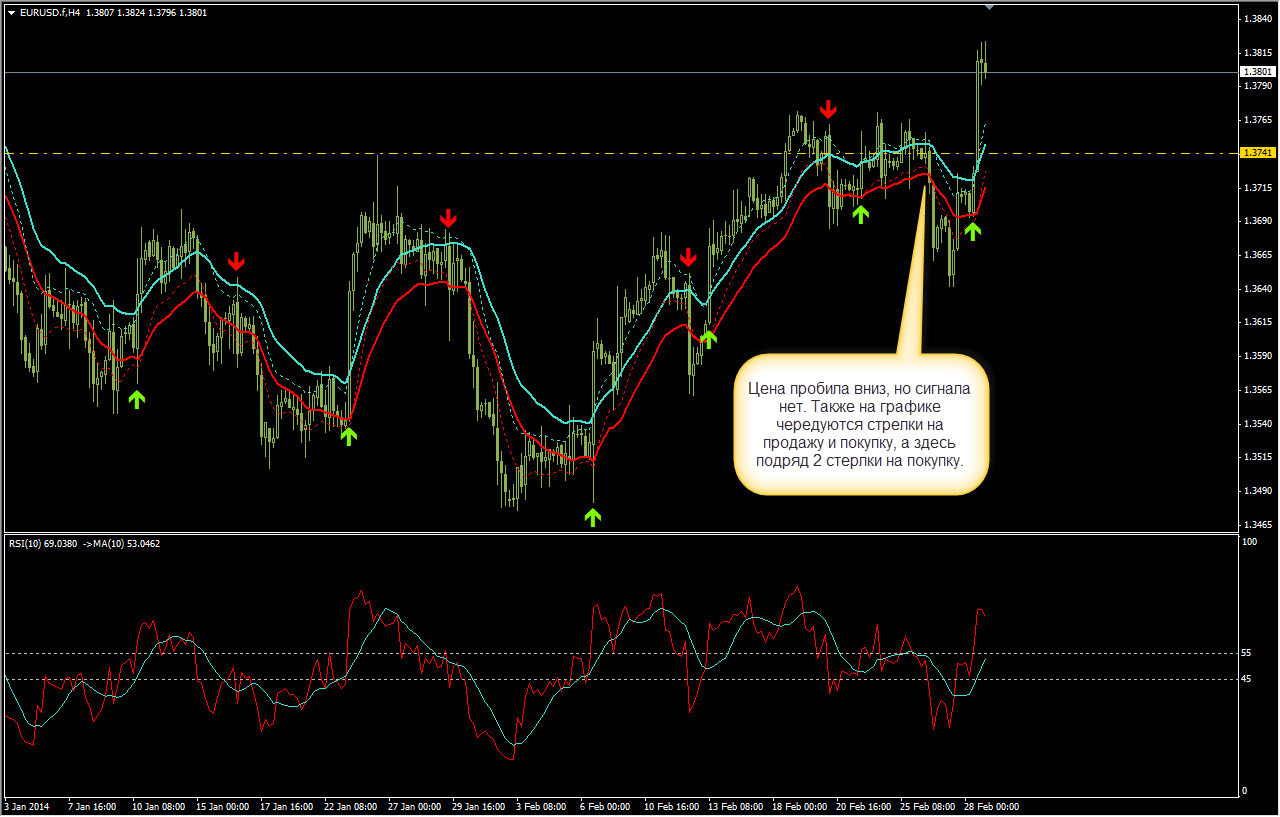Viewport: 1280px width, 817px height.
Task: Select green buy arrow above 6 Feb 00:00
Action: tap(593, 516)
